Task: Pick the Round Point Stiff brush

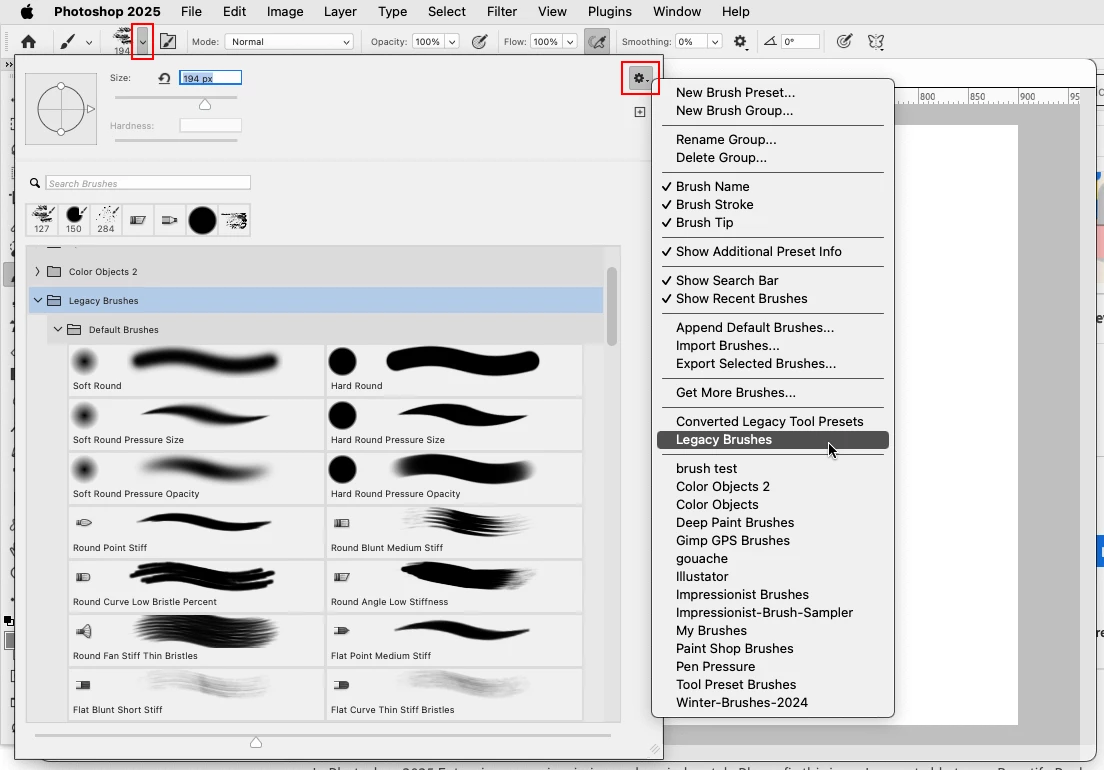Action: (196, 532)
